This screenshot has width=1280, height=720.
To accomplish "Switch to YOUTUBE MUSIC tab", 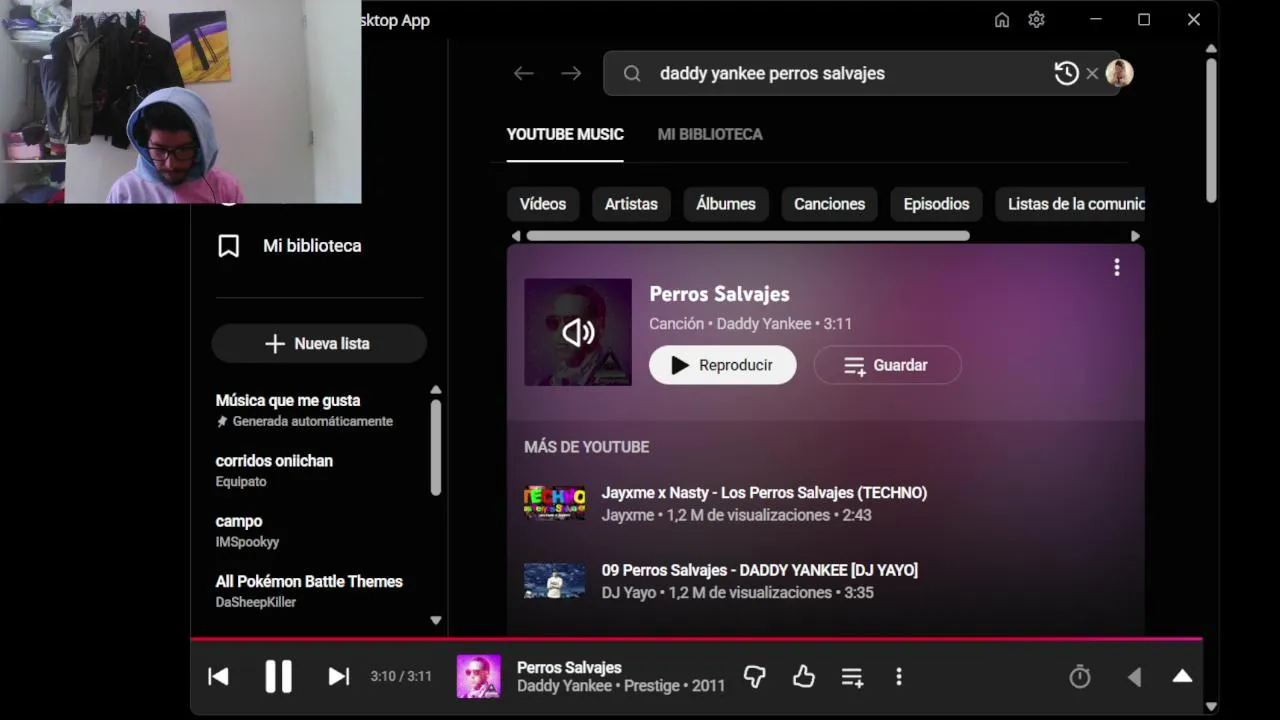I will 565,134.
